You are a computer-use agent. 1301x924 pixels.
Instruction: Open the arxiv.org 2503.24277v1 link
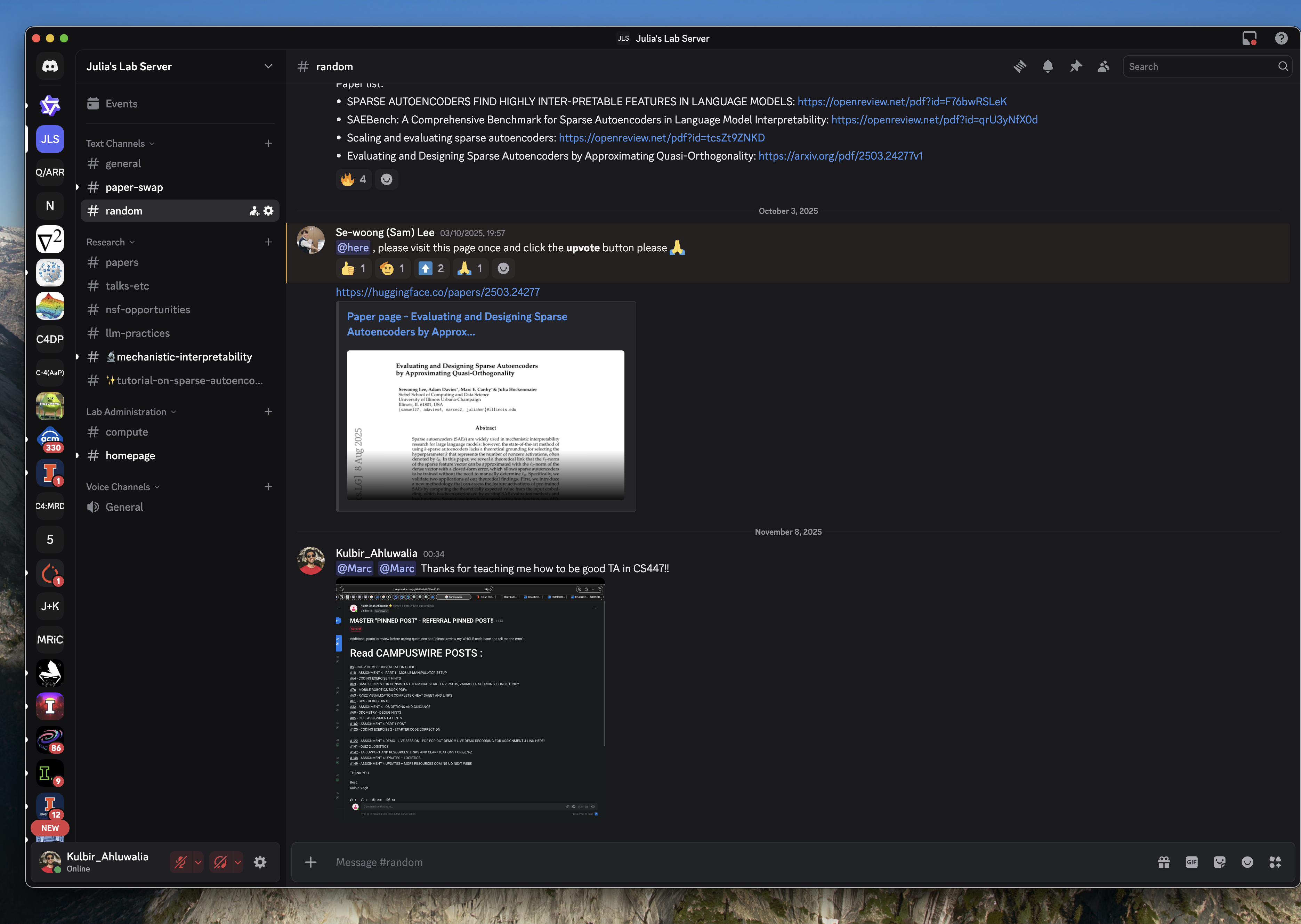pos(840,156)
